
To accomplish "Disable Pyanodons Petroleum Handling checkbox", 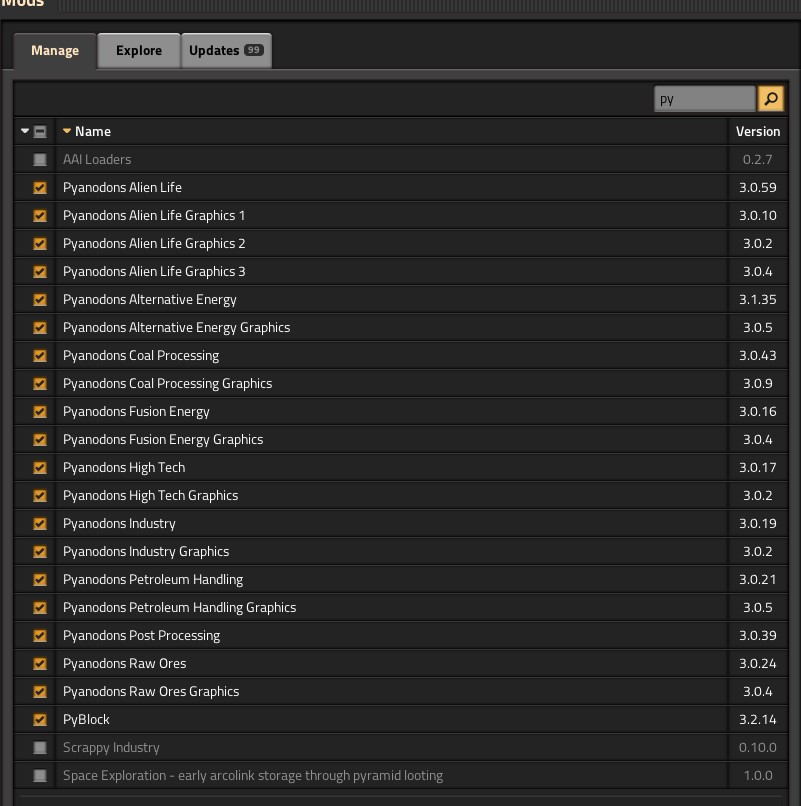I will click(40, 580).
